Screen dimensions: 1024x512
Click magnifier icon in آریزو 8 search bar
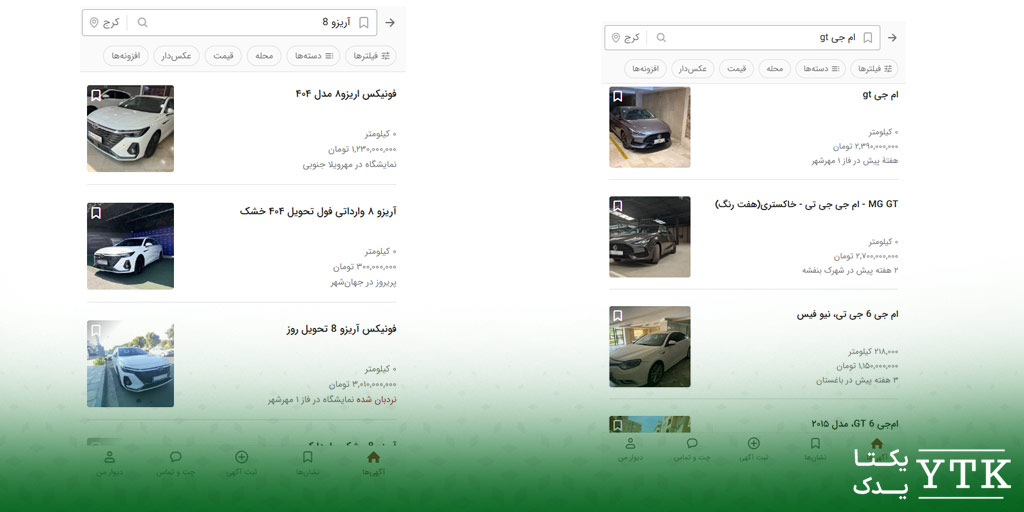point(142,22)
